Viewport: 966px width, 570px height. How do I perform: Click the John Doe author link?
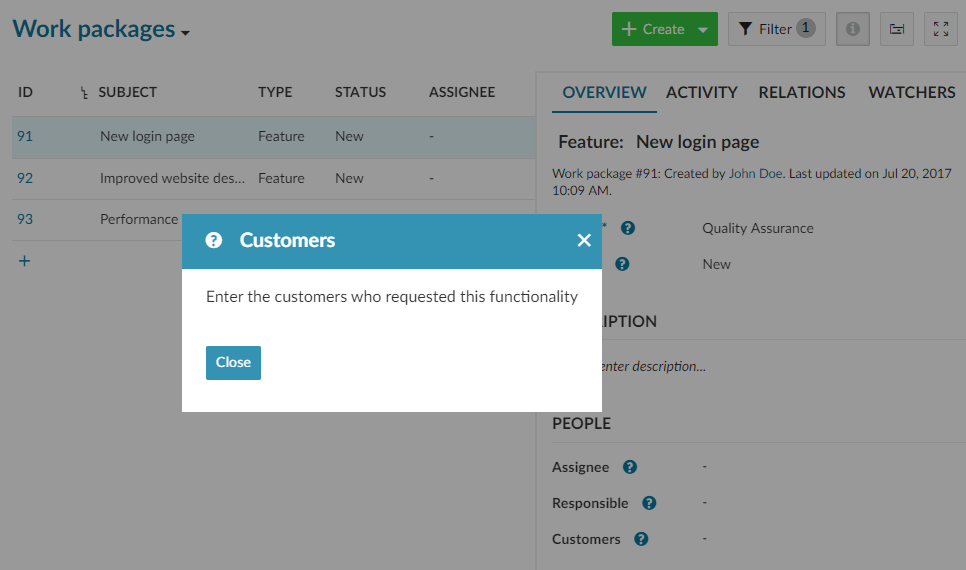(x=755, y=173)
